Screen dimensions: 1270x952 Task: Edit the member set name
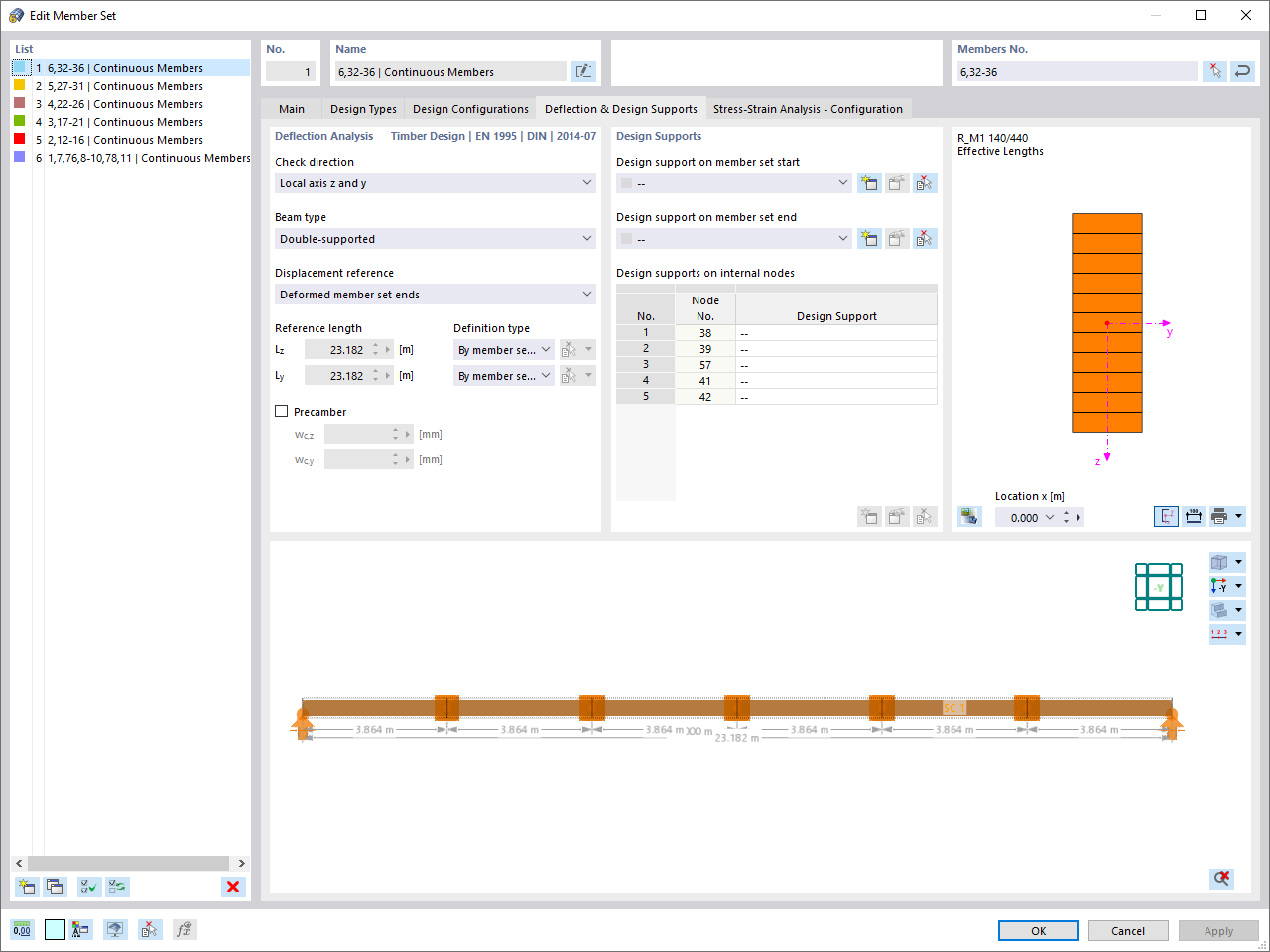coord(584,71)
